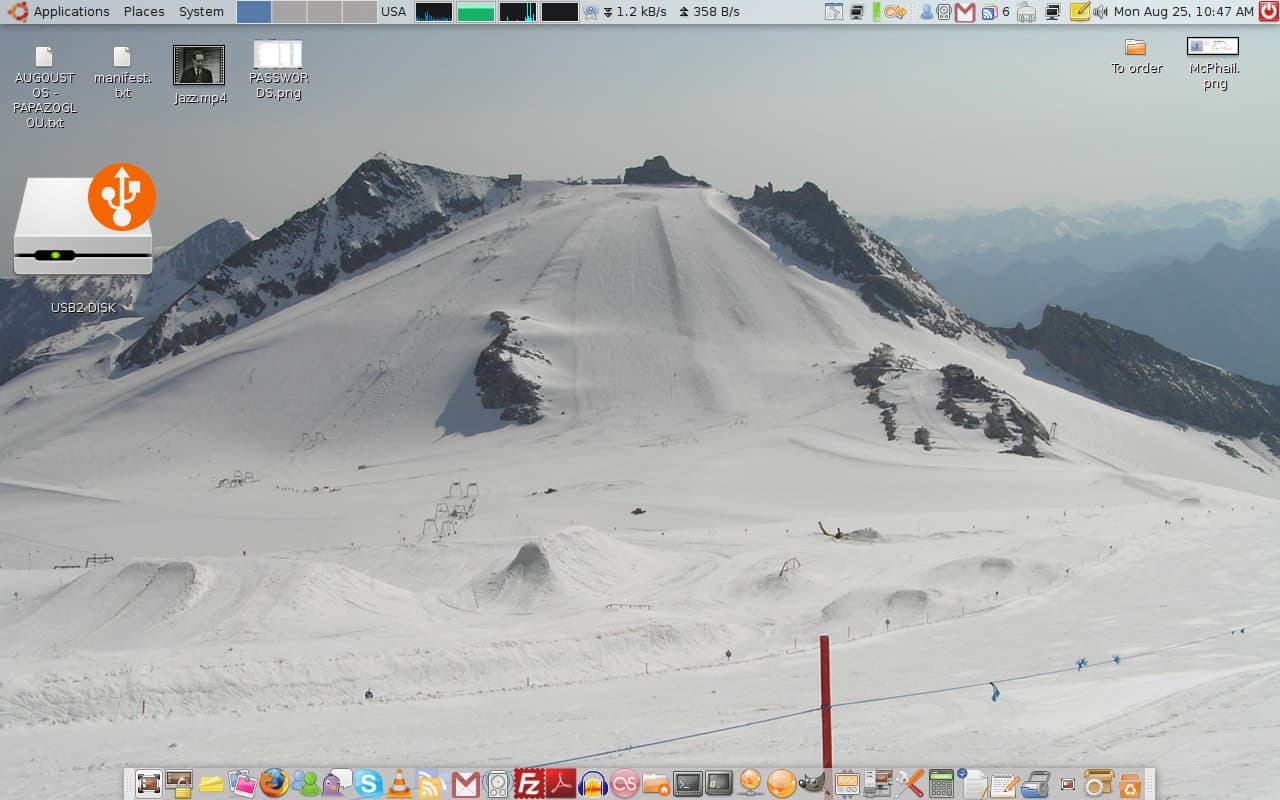Launch Audacity from the dock
The image size is (1280, 800).
(x=593, y=783)
